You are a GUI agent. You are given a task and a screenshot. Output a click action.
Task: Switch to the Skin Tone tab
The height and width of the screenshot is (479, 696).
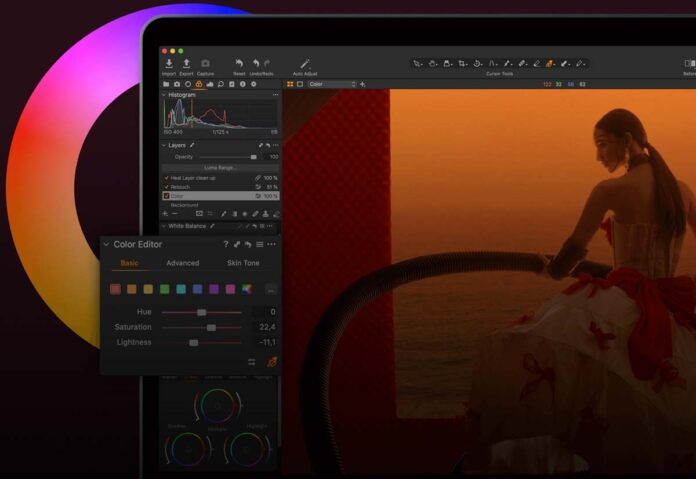point(243,263)
